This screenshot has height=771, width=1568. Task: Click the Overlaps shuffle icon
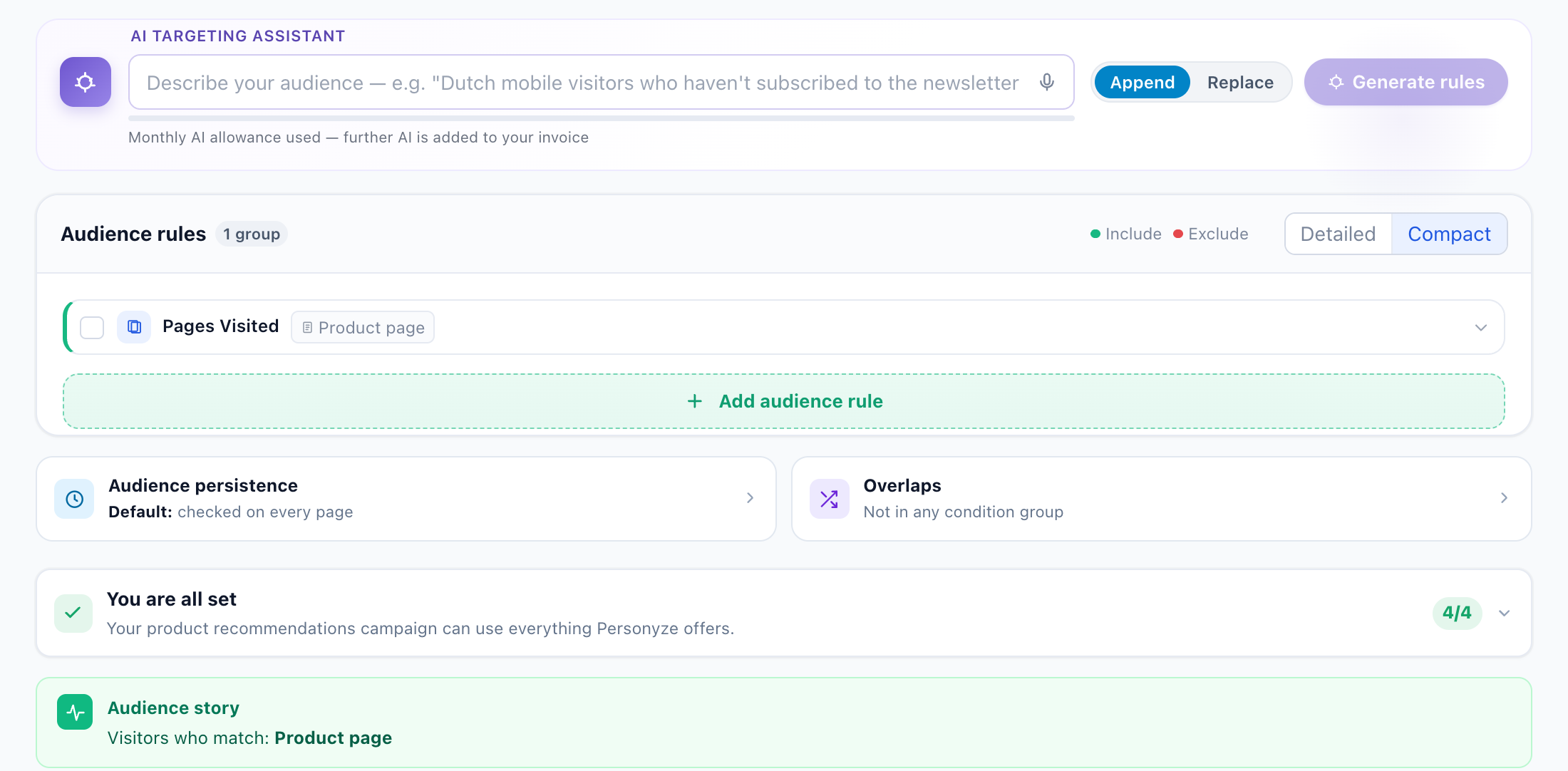click(x=829, y=499)
